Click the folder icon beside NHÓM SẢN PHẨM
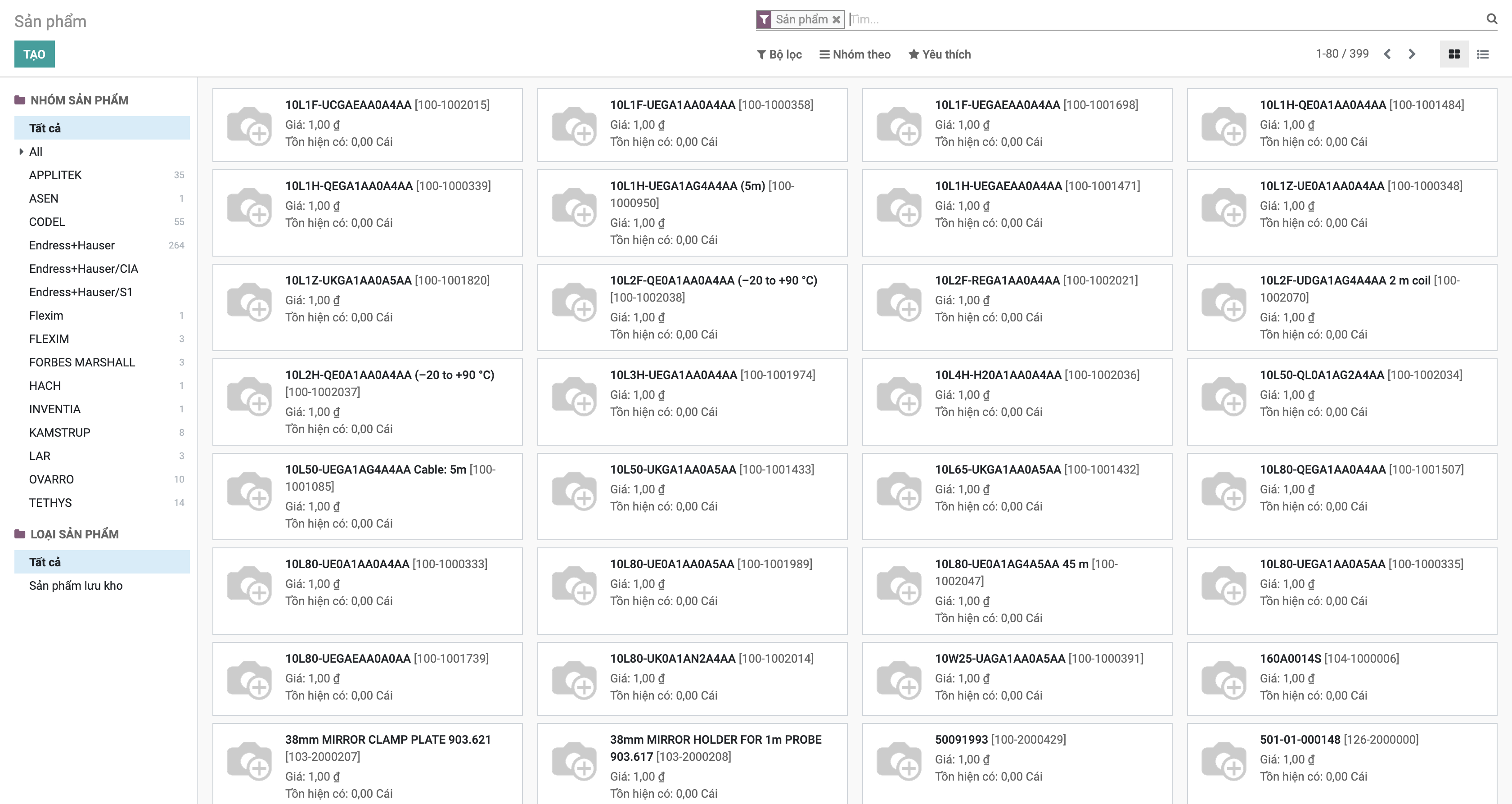 click(x=19, y=99)
